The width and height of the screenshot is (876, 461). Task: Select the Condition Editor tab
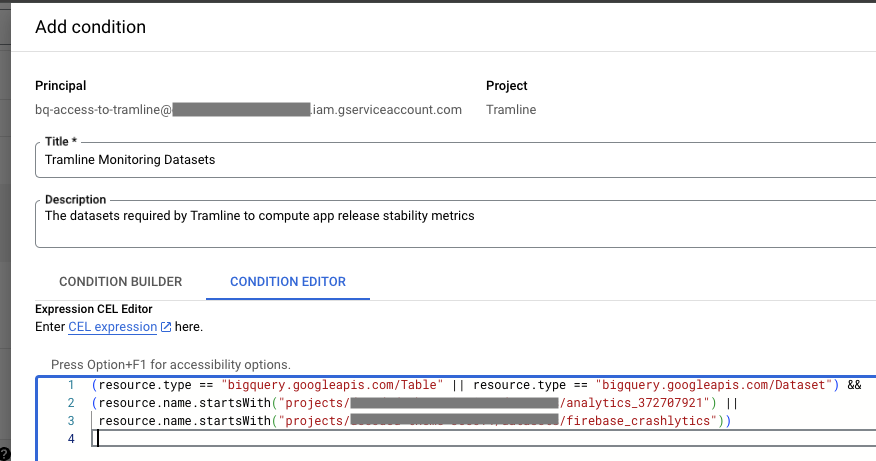point(288,282)
